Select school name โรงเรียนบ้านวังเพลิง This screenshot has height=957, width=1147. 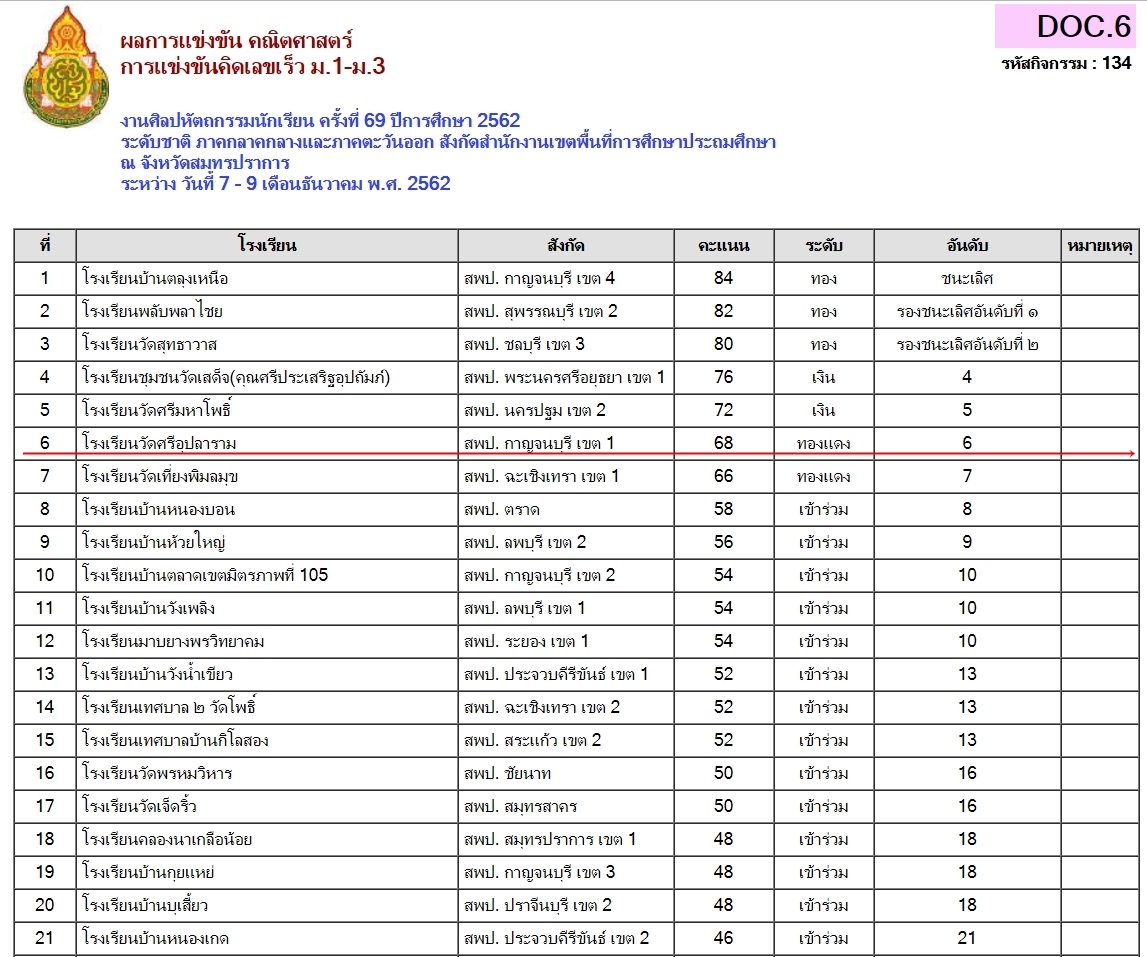(x=148, y=608)
